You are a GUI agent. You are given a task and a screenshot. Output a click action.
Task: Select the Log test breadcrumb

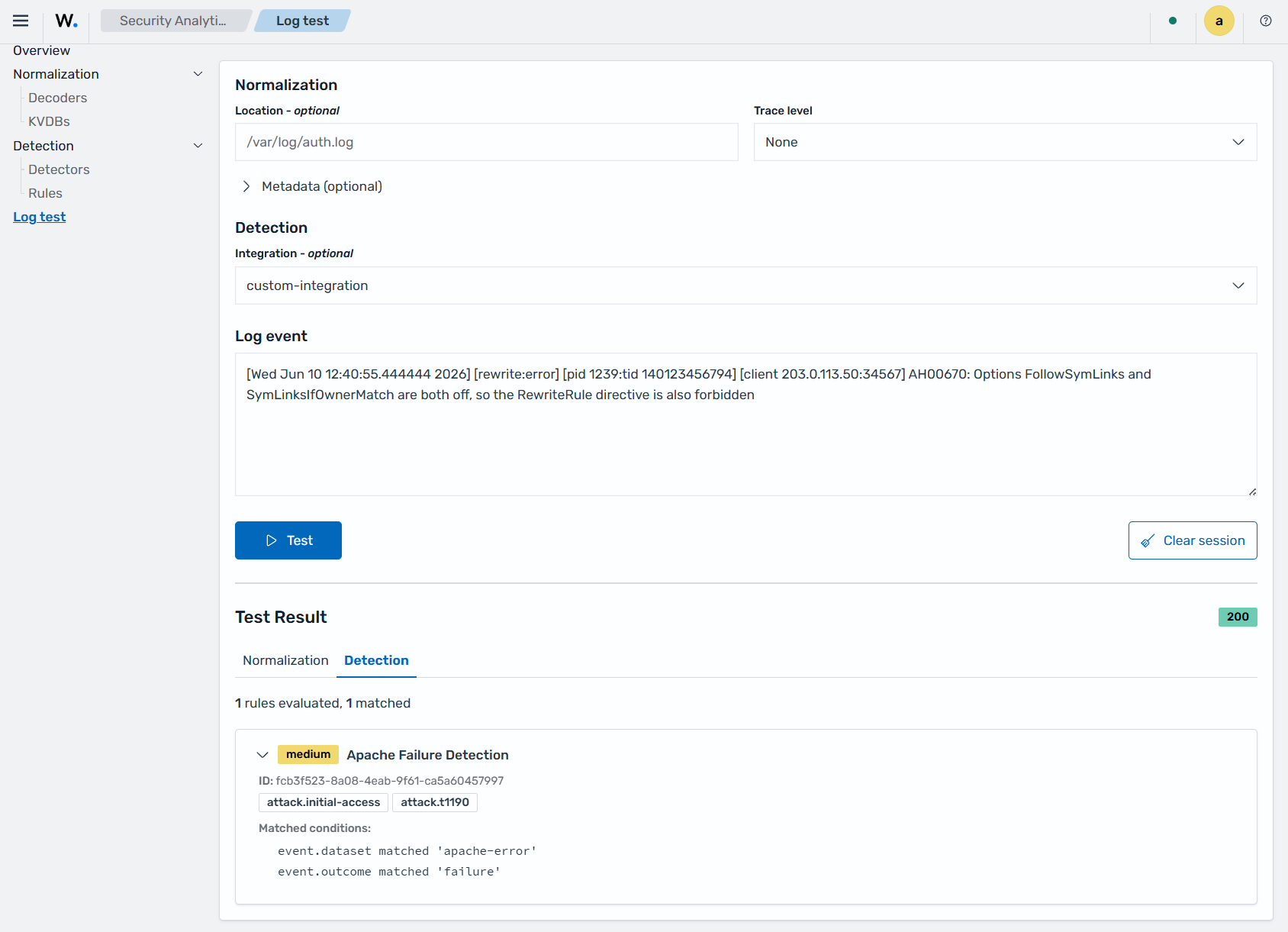(x=303, y=21)
